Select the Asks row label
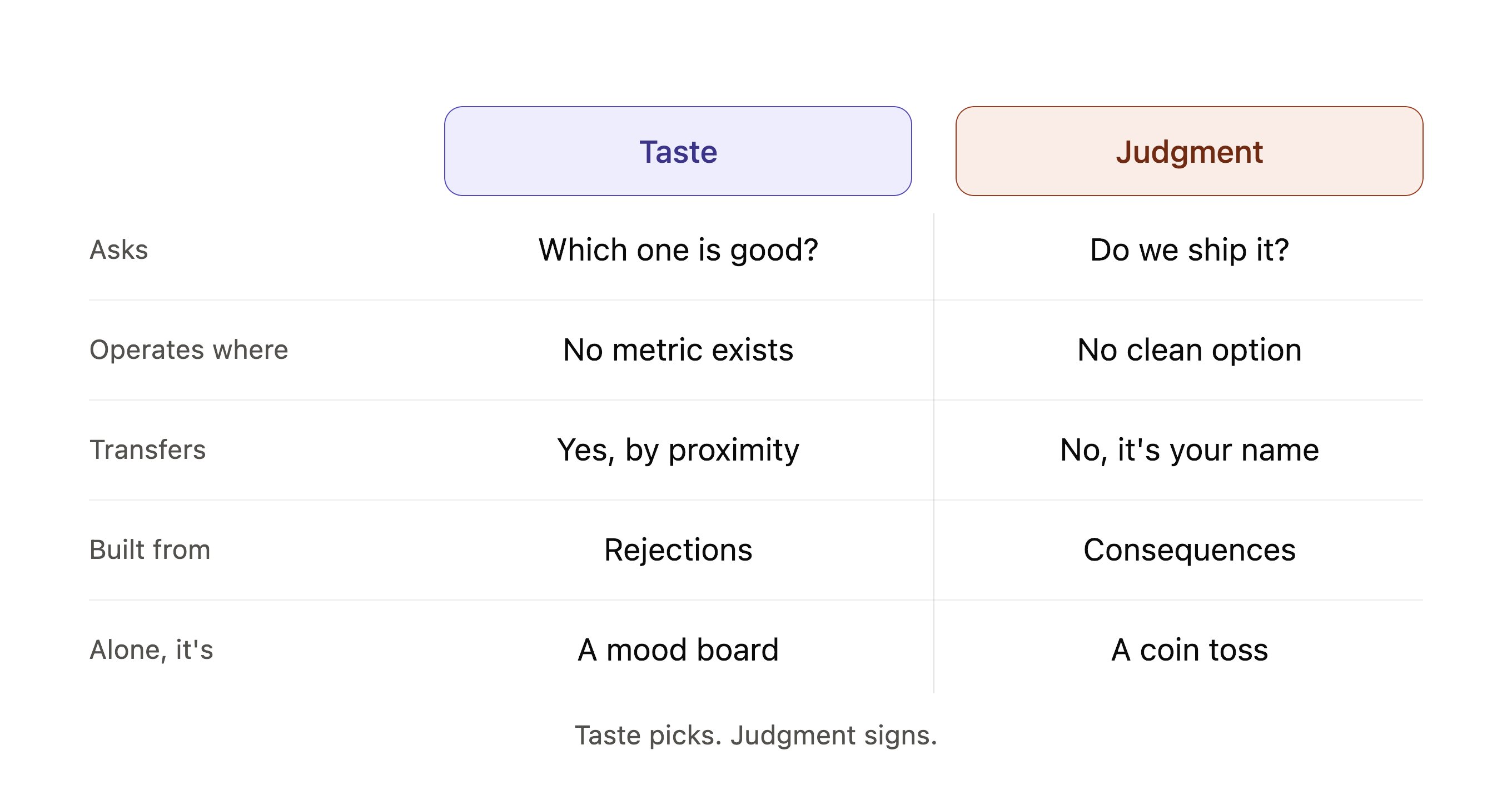This screenshot has width=1512, height=800. click(x=118, y=250)
